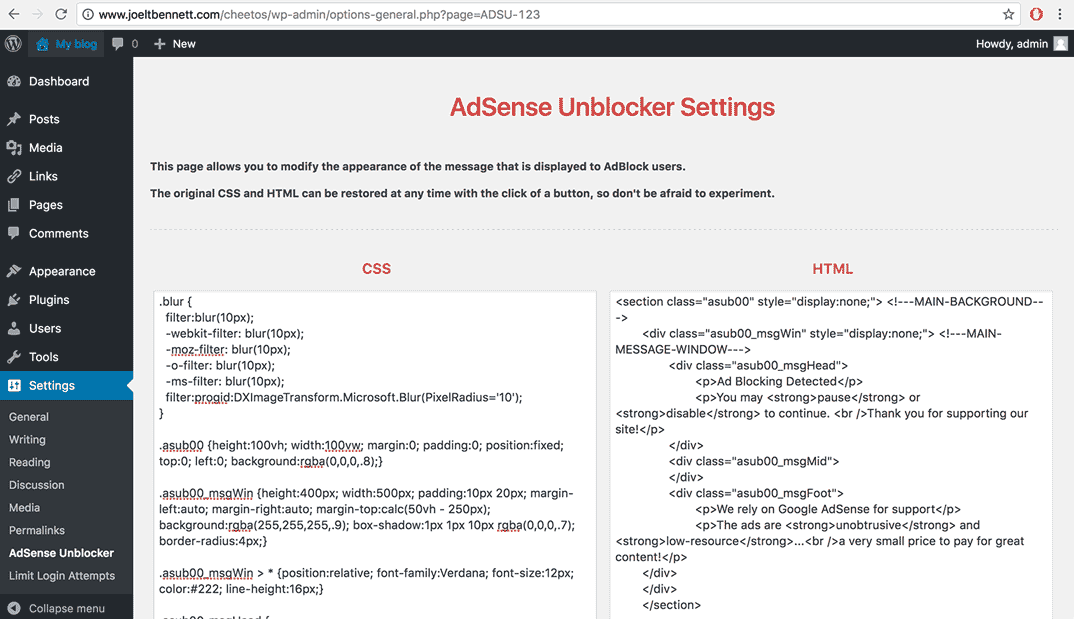1074x619 pixels.
Task: Click the Settings sliders icon
Action: pos(14,386)
